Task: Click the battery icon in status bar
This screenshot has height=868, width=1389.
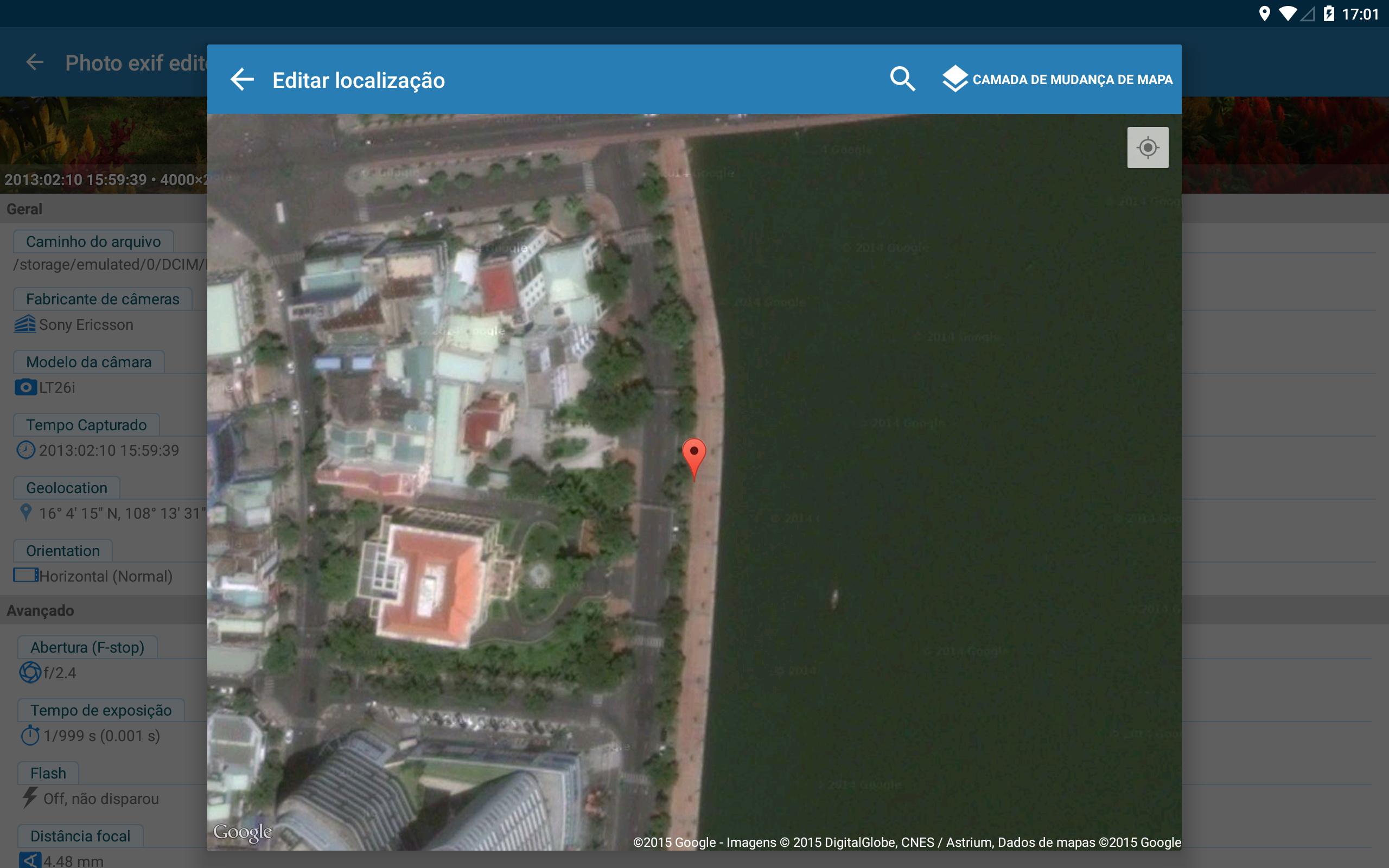Action: coord(1329,14)
